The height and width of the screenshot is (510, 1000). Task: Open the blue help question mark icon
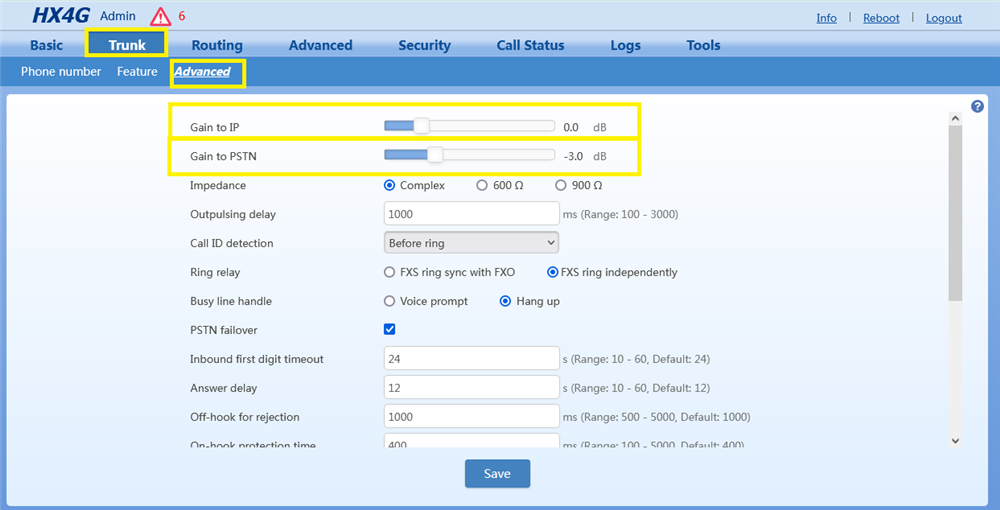pyautogui.click(x=977, y=106)
